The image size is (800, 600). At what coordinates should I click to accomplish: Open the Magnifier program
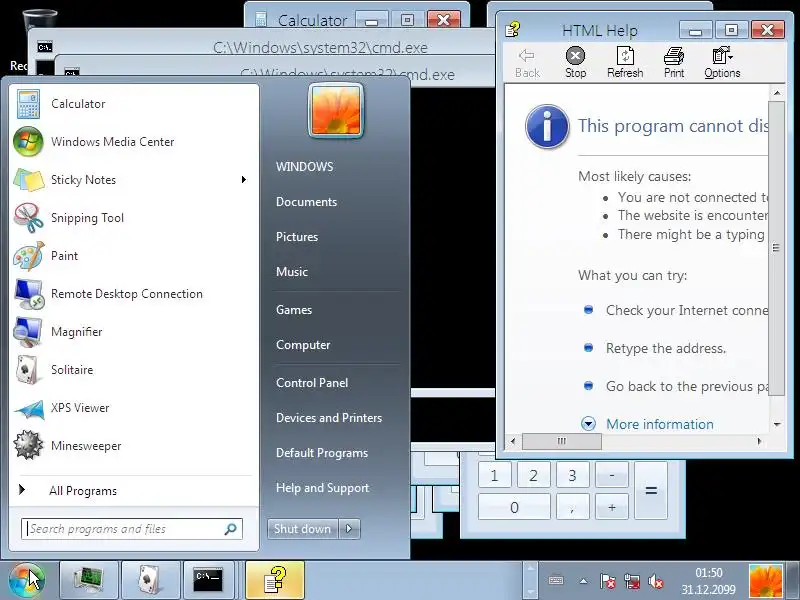(134, 332)
